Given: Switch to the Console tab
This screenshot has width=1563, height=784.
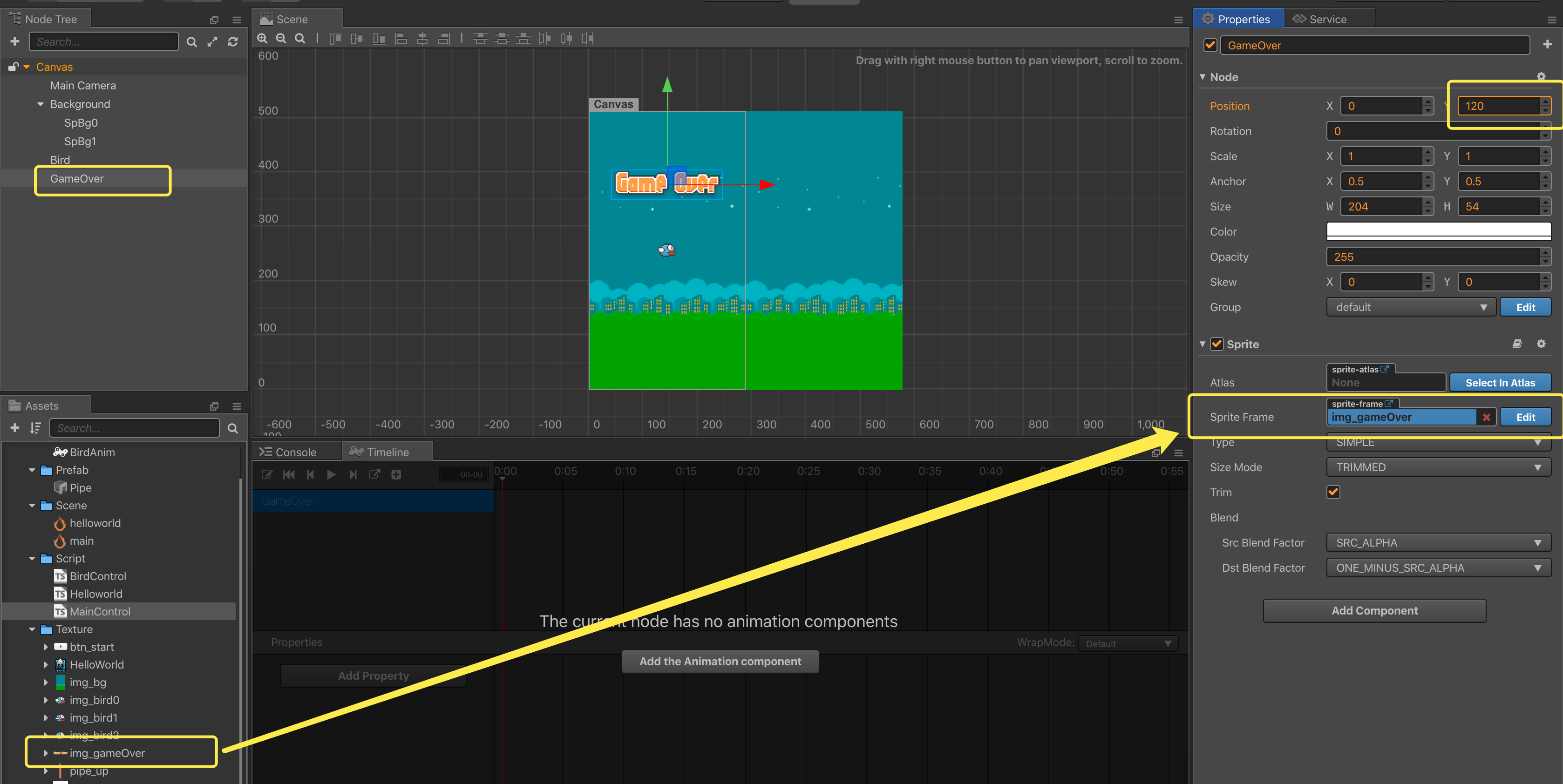Looking at the screenshot, I should 296,452.
